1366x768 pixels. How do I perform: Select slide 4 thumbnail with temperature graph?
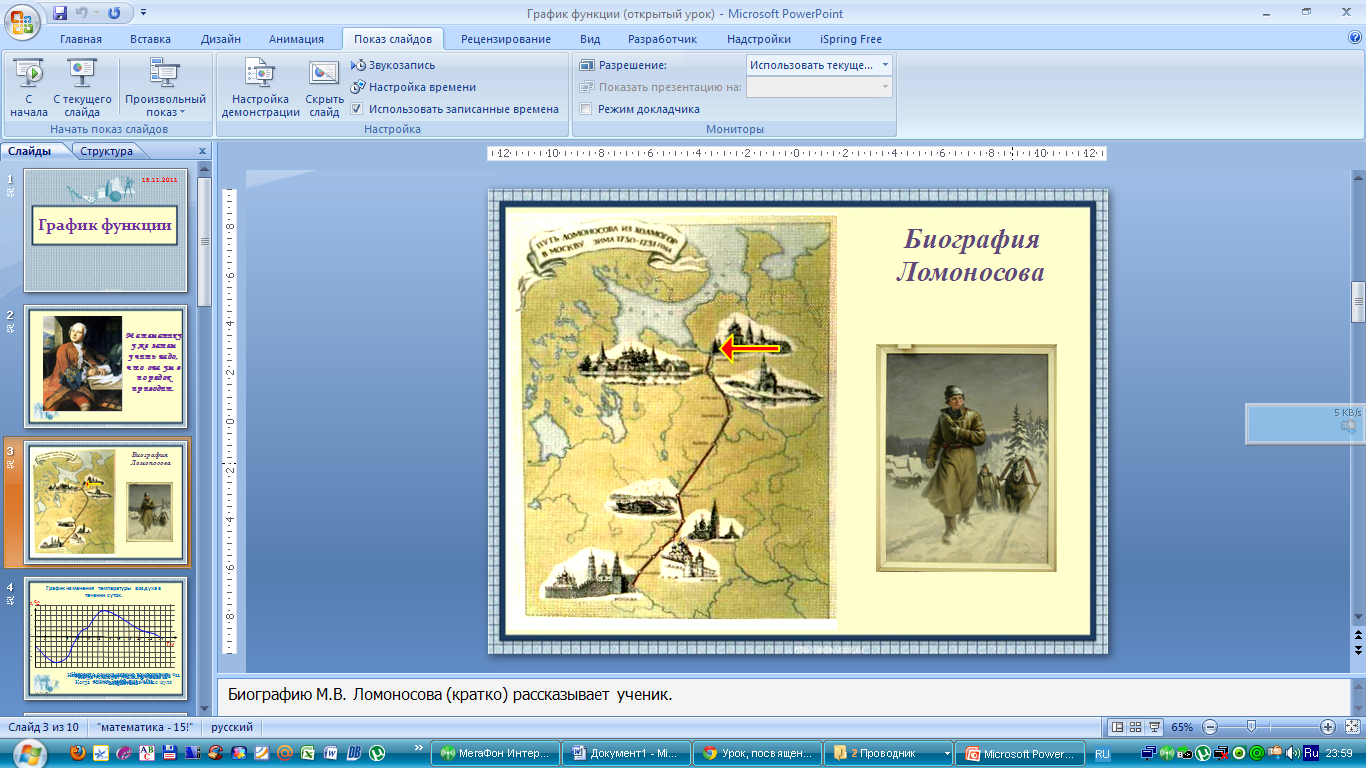click(105, 637)
